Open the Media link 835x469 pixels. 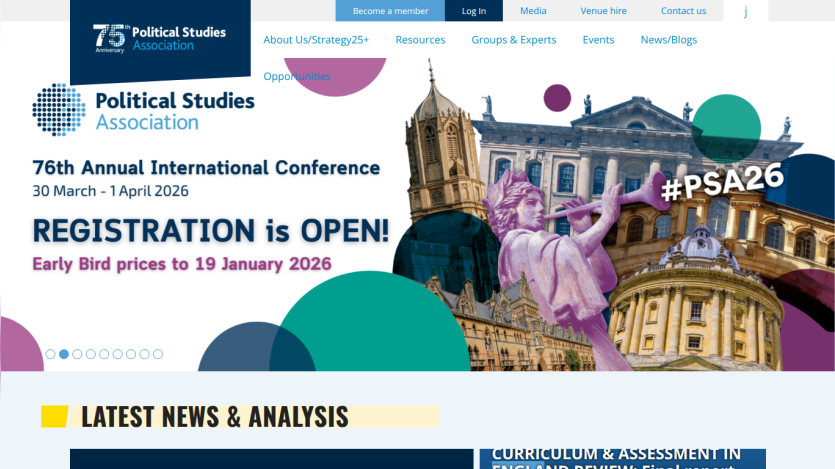[533, 11]
